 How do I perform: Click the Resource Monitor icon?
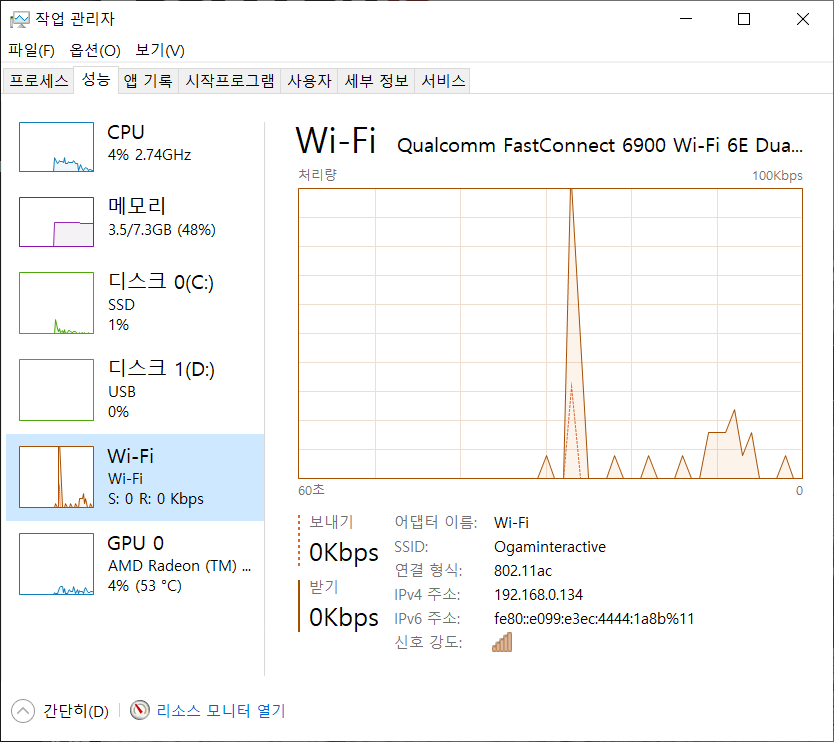click(x=140, y=711)
